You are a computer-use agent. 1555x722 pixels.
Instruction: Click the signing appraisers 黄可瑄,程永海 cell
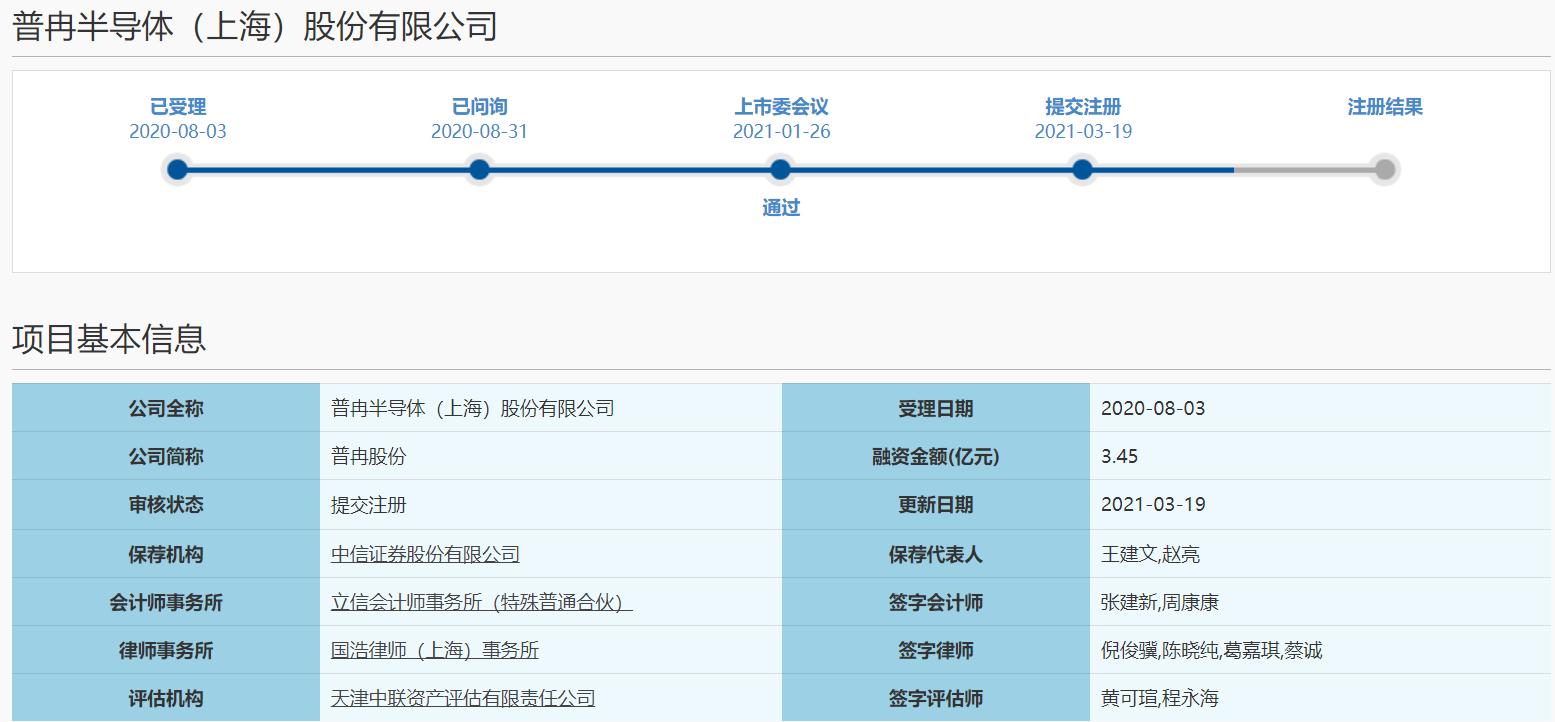[1159, 698]
